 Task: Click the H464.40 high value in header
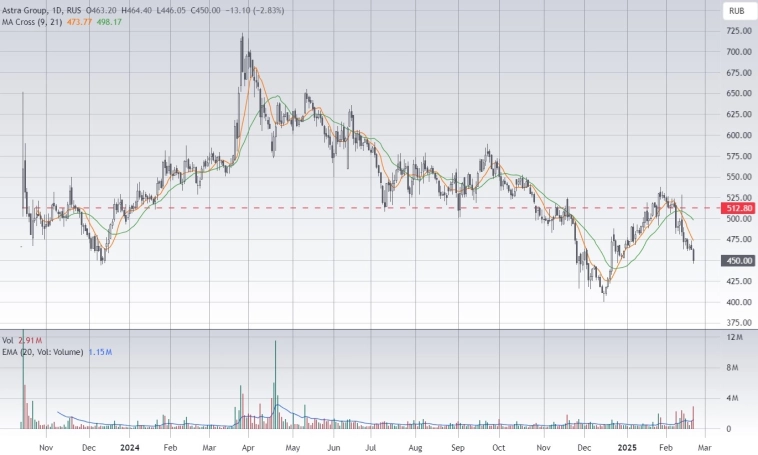point(137,10)
